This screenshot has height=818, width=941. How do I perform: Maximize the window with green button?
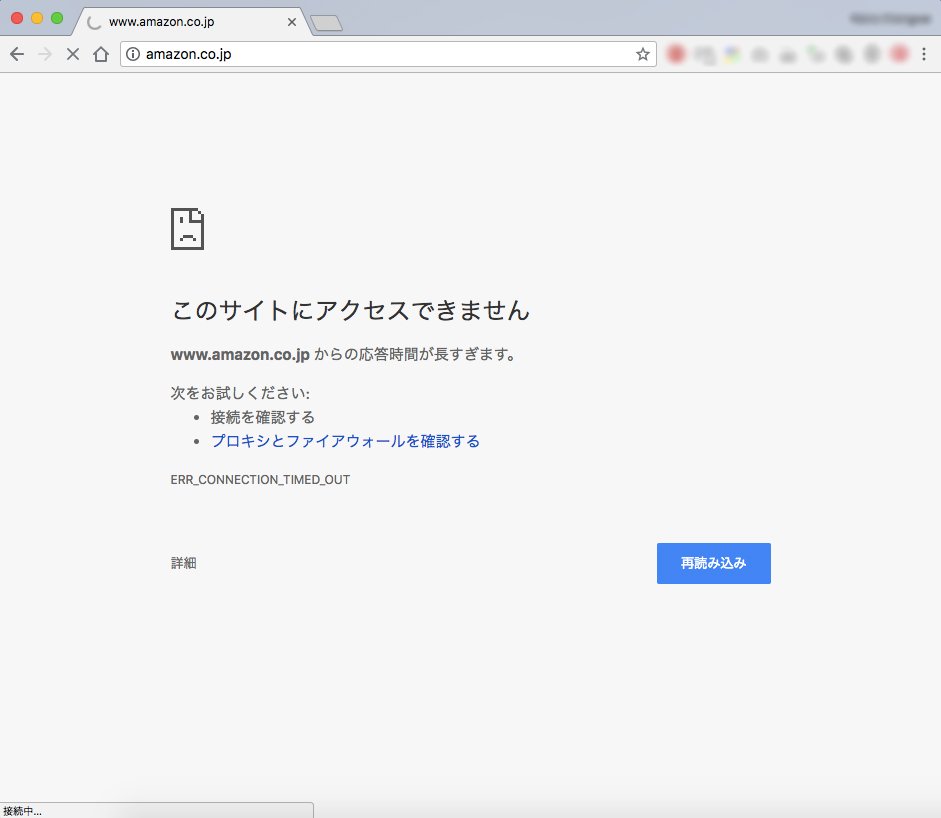(x=57, y=18)
